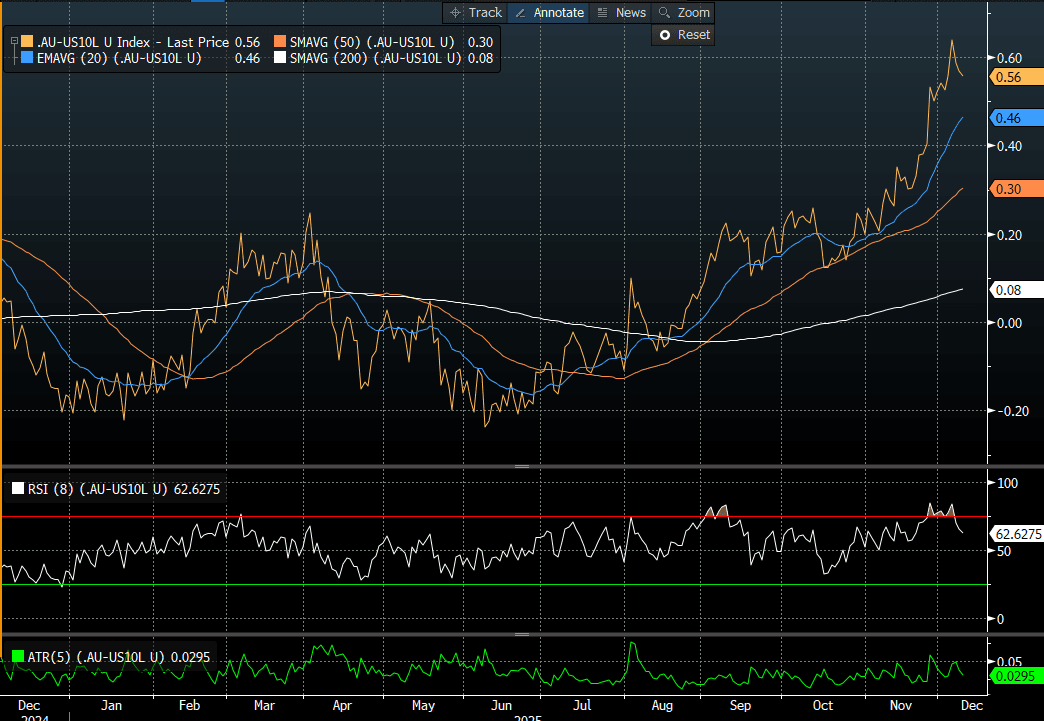Click the green 0.0295 ATR axis tag
1044x721 pixels.
coord(1013,676)
